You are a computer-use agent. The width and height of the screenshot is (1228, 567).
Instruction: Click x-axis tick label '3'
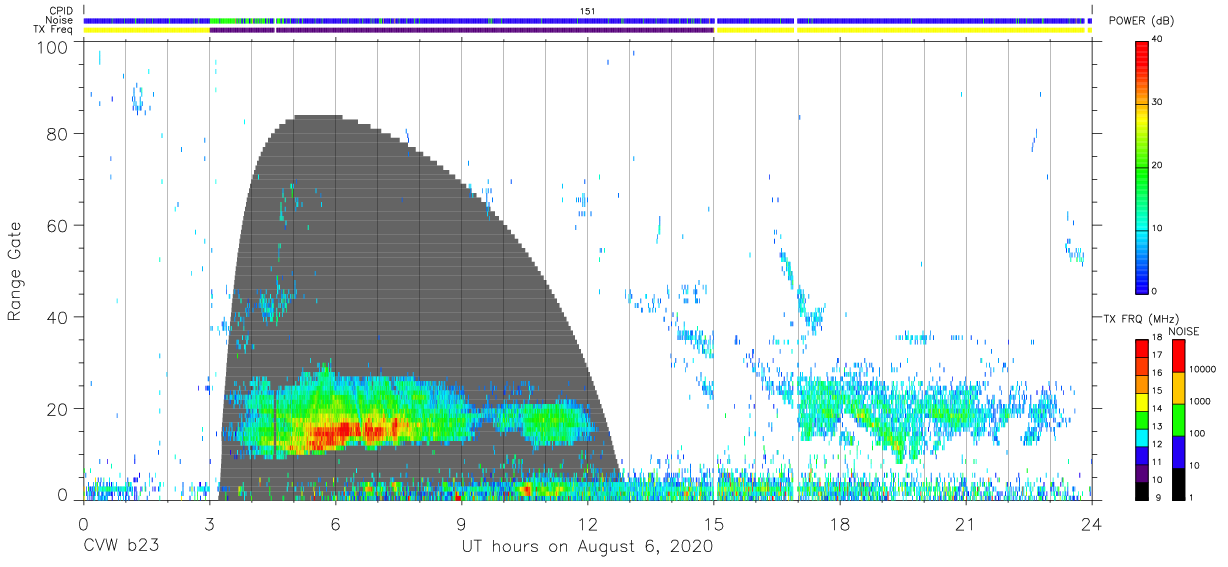point(209,524)
